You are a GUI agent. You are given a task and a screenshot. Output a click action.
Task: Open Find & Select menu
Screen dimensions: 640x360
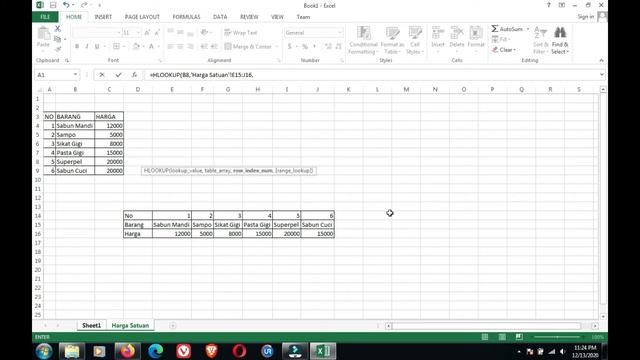point(560,40)
